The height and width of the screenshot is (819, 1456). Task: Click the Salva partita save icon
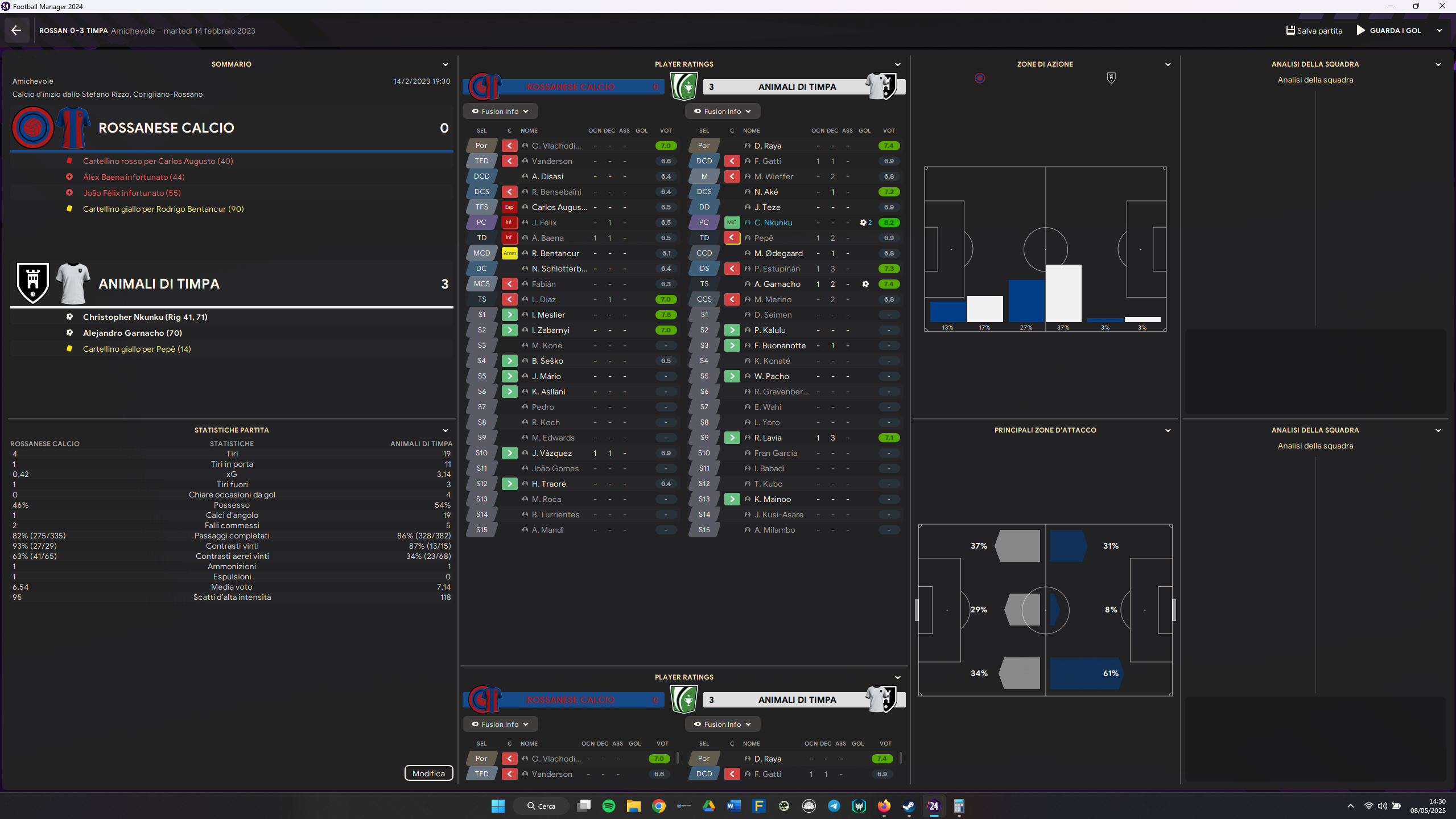click(1290, 31)
